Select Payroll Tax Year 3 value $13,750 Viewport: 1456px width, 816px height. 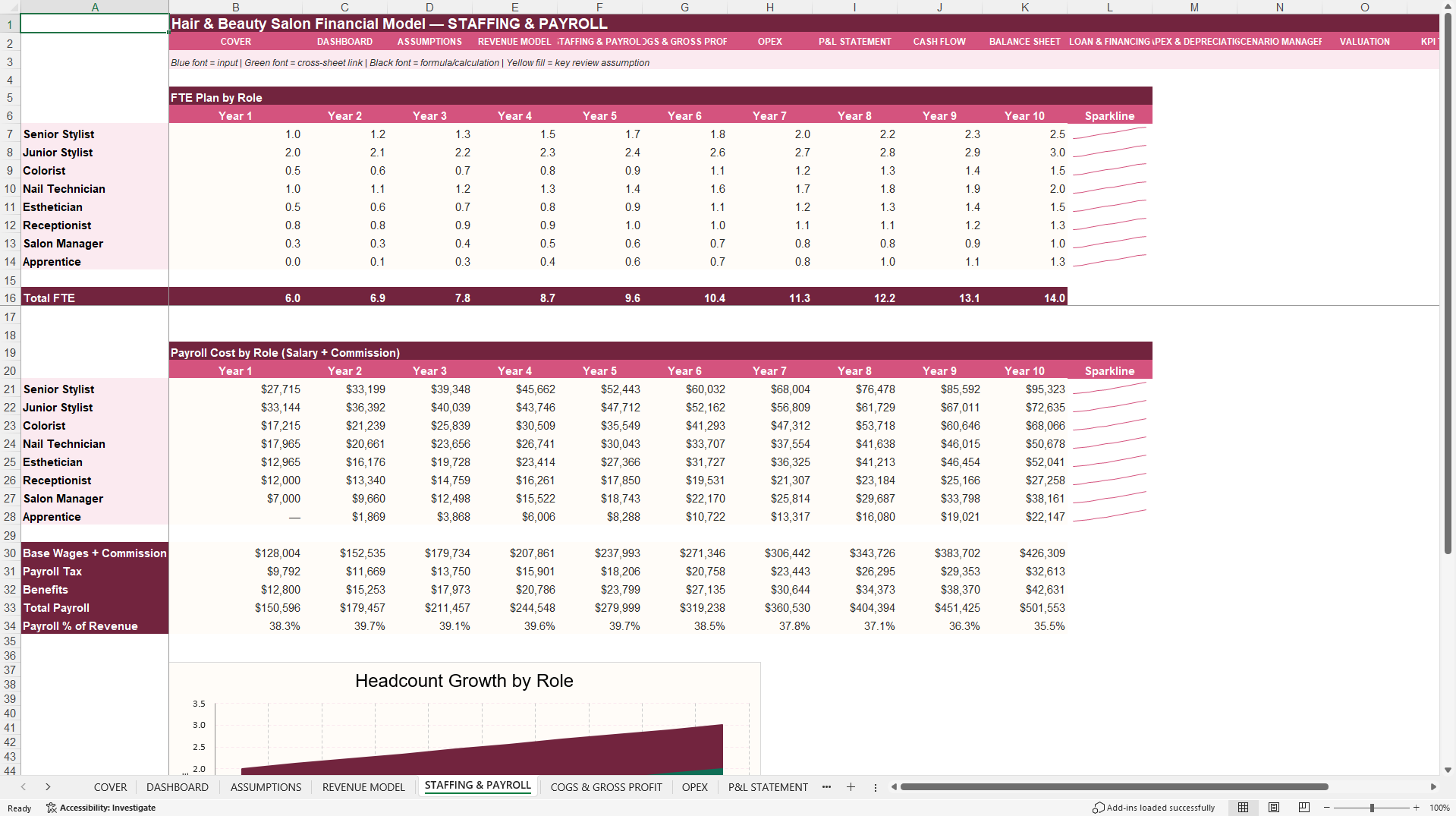tap(429, 572)
